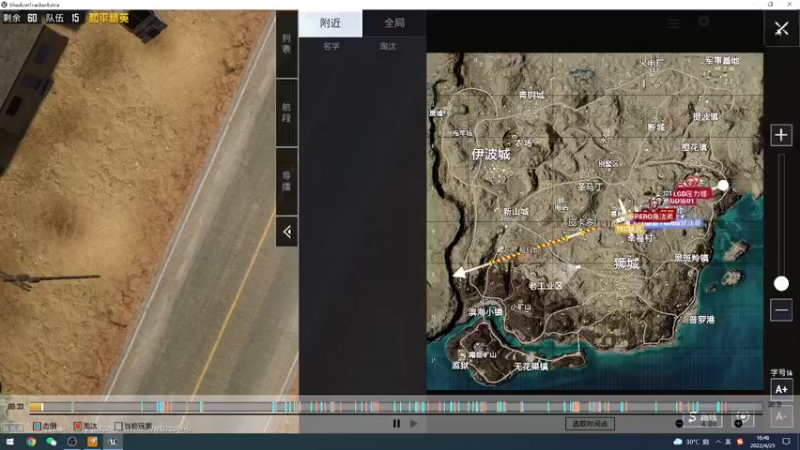Click the orange event marker on timeline
This screenshot has width=800, height=450.
(x=576, y=407)
